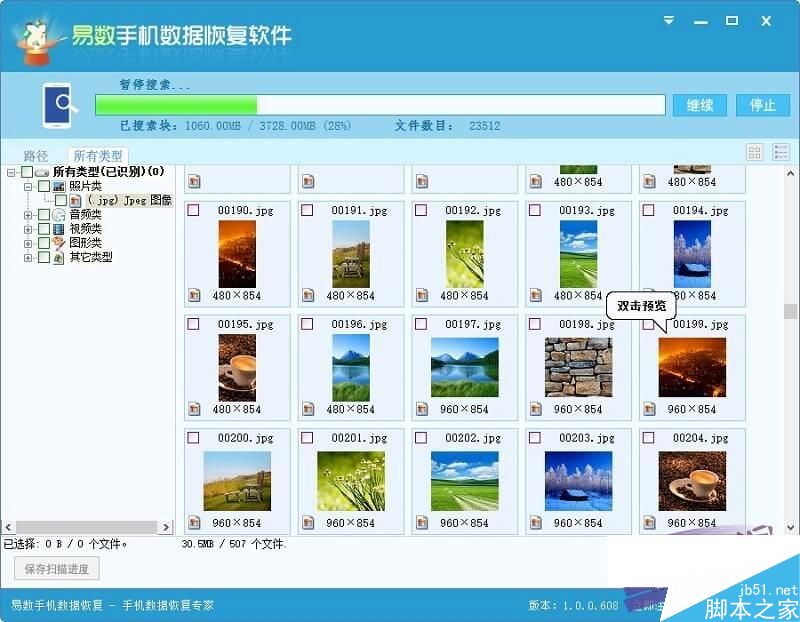Click the file icon under 00204.jpg
This screenshot has width=800, height=622.
[649, 523]
